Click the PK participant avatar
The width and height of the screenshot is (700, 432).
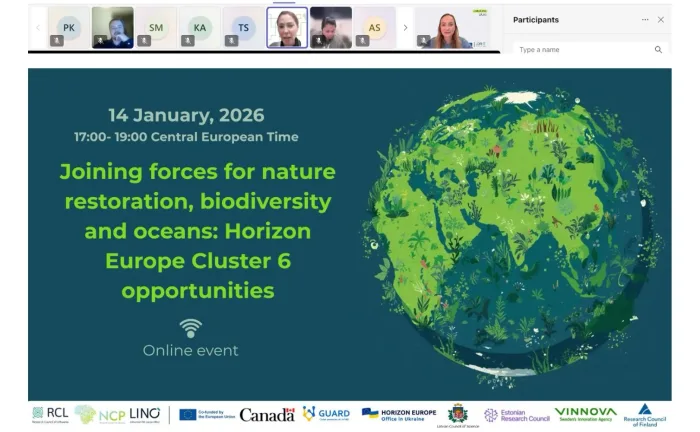tap(69, 27)
